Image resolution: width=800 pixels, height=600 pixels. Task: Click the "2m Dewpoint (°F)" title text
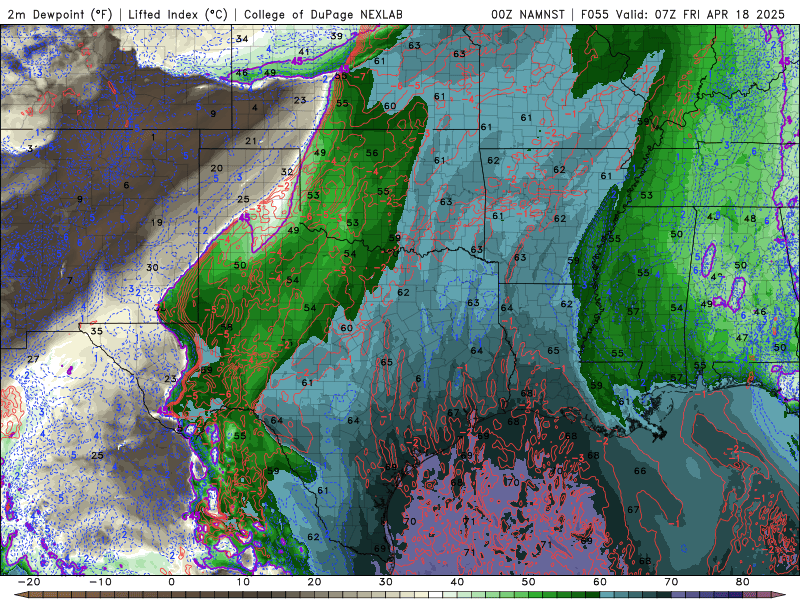pyautogui.click(x=60, y=15)
